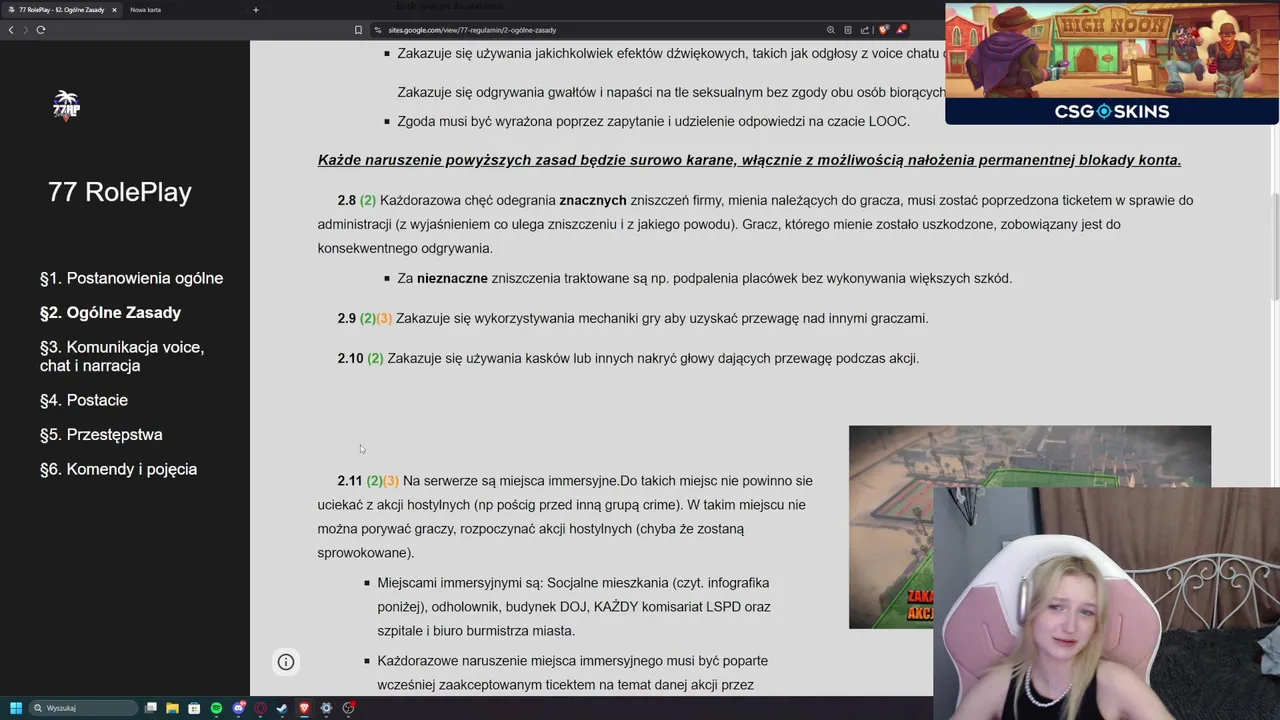
Task: Click the Google Sites info icon
Action: point(286,662)
